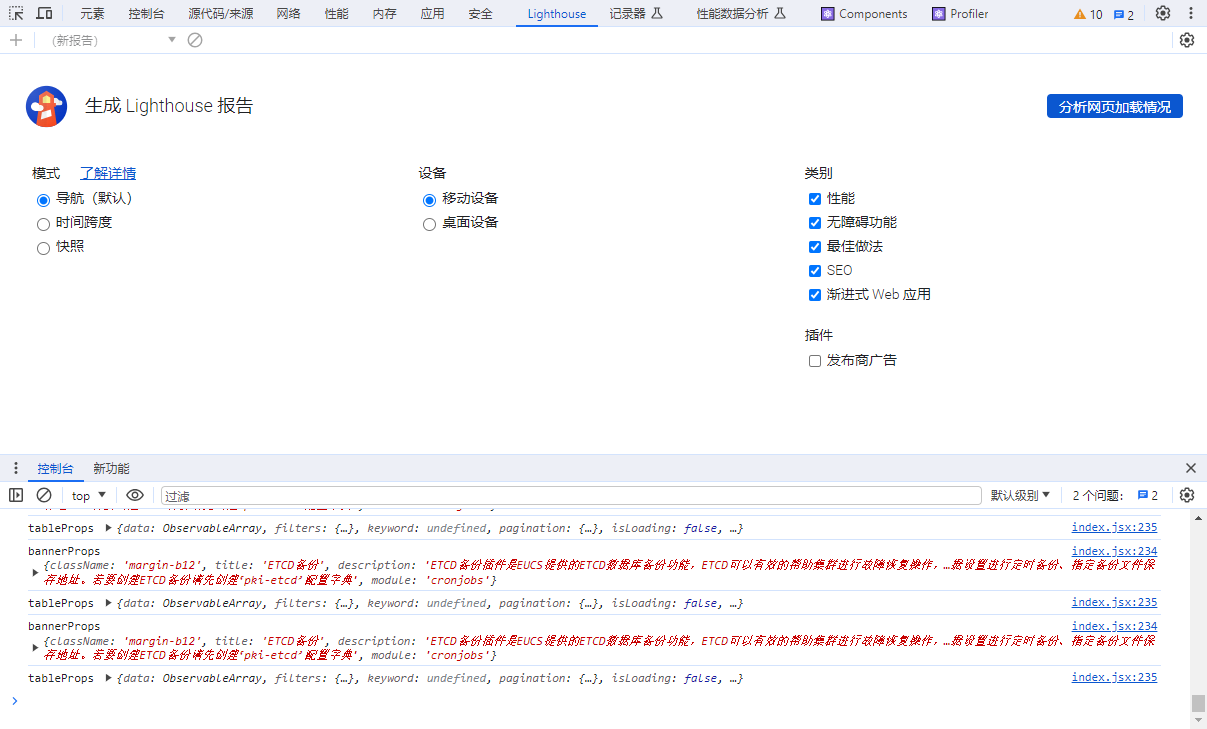Switch to the 源代码/来源 tab

tap(220, 14)
